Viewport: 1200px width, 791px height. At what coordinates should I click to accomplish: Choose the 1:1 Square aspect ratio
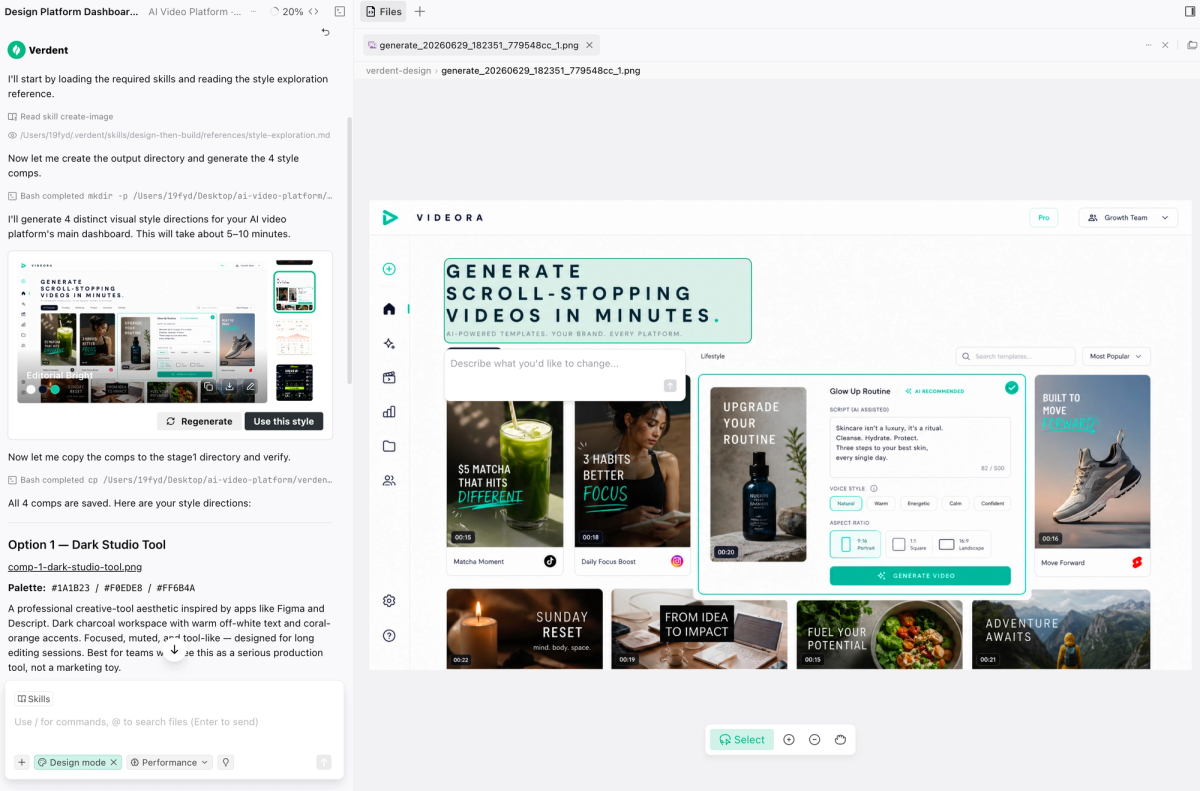(x=910, y=544)
